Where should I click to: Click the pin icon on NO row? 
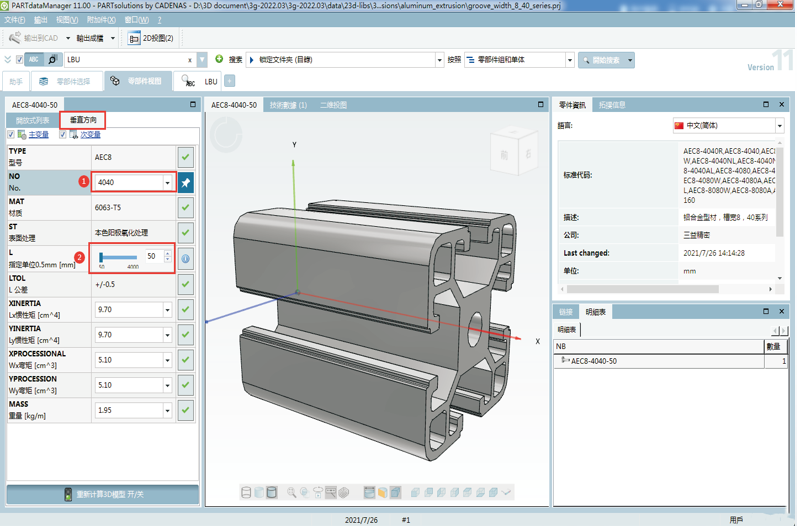click(186, 182)
